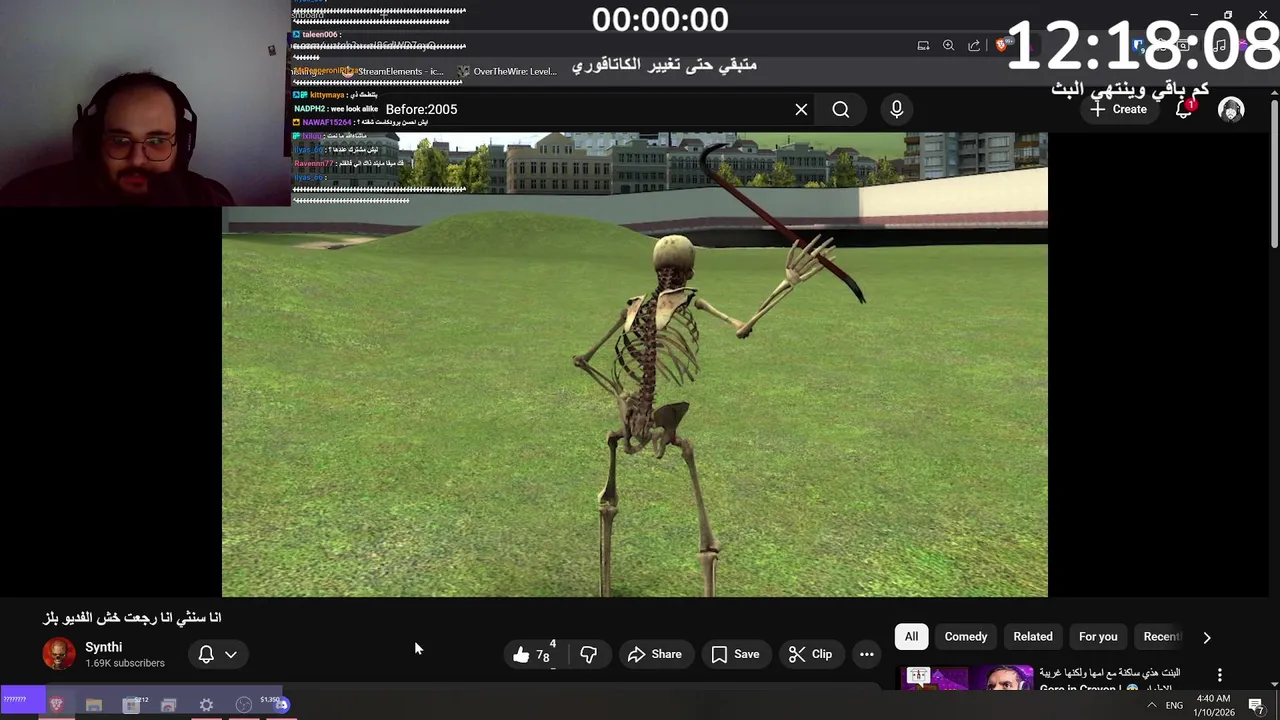The width and height of the screenshot is (1280, 720).
Task: Open options for first recommended video
Action: tap(1219, 675)
